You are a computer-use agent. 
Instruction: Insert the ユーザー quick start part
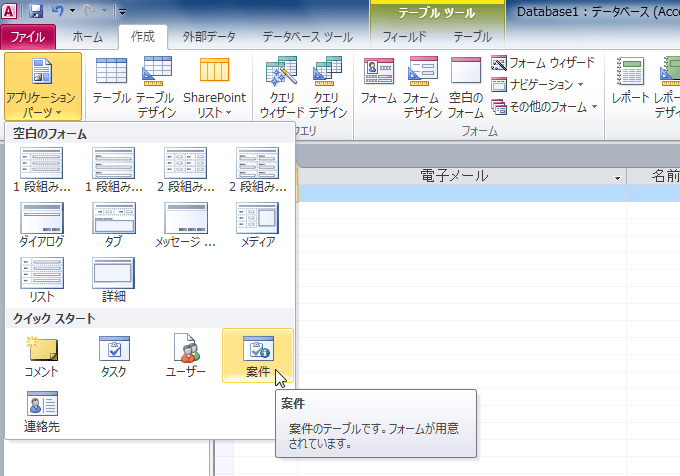point(186,356)
